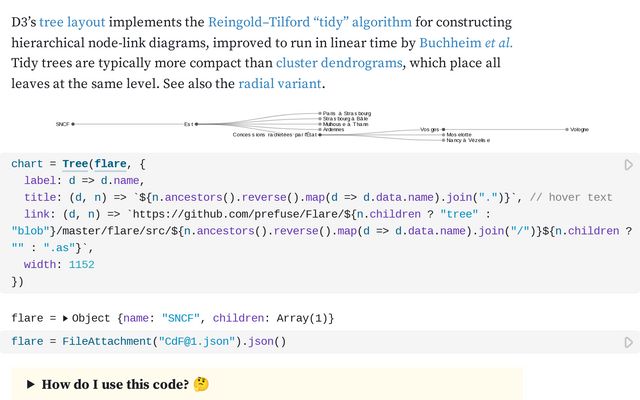Click the flare variable reference in chart code
Viewport: 640px width, 400px height.
(x=110, y=164)
